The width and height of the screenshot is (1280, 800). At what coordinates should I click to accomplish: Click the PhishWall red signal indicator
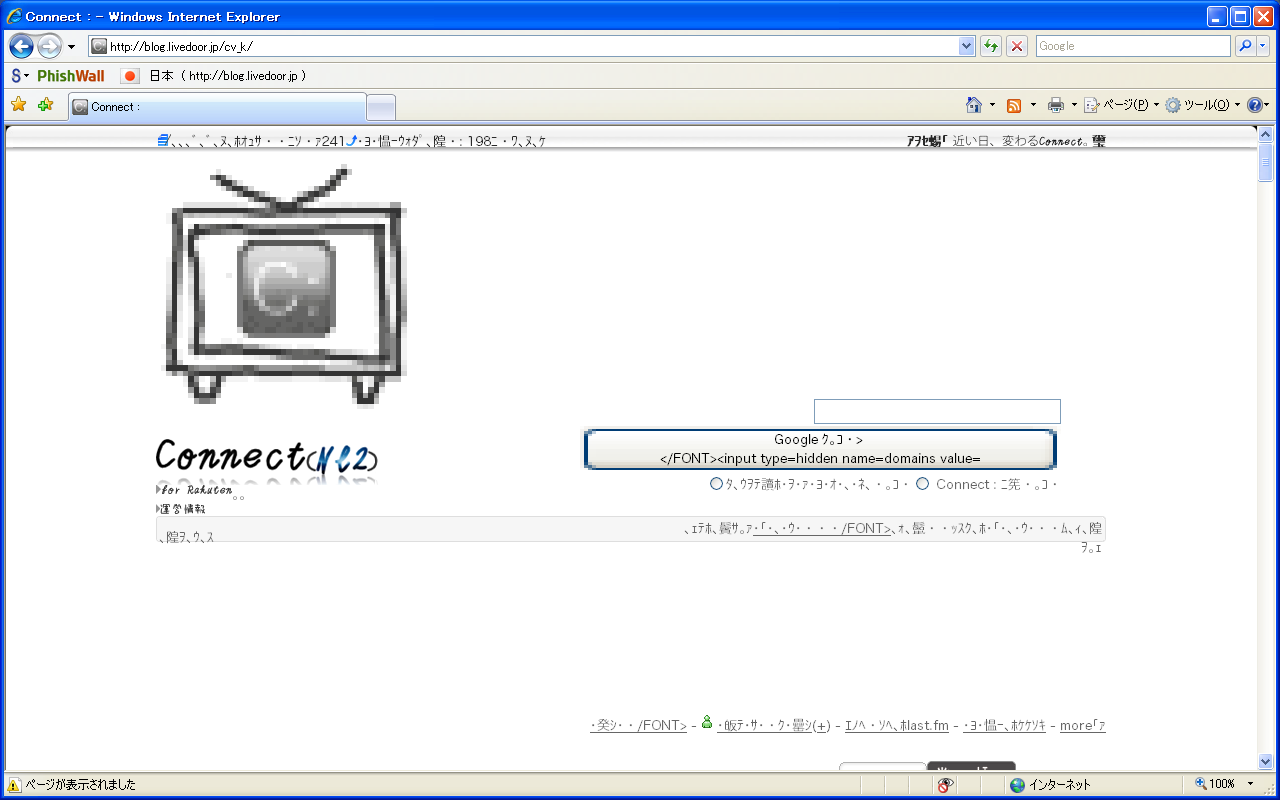click(x=130, y=76)
